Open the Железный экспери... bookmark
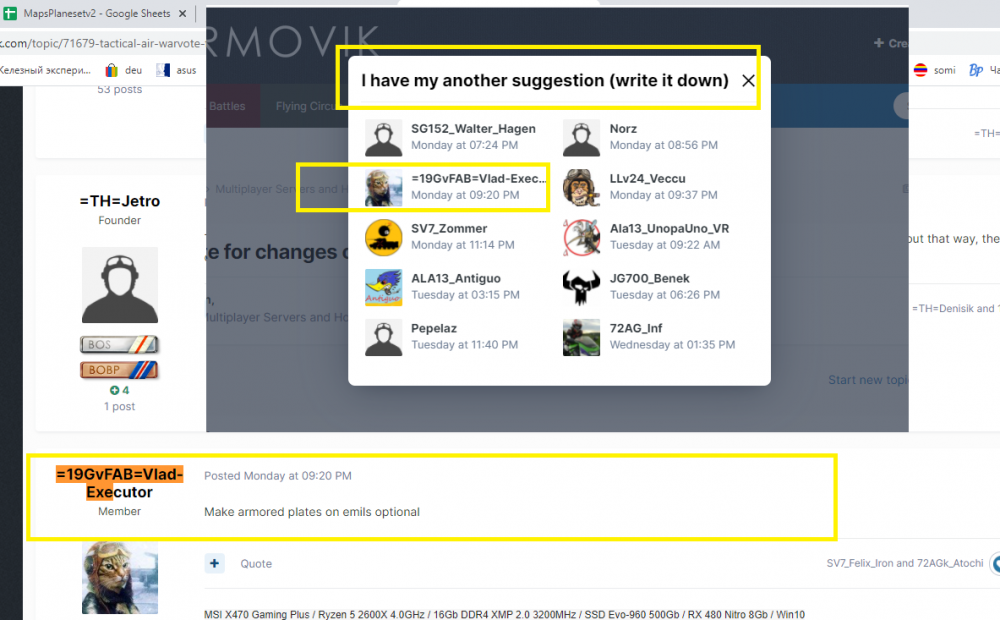Screen dimensions: 1000x620 click(x=45, y=70)
